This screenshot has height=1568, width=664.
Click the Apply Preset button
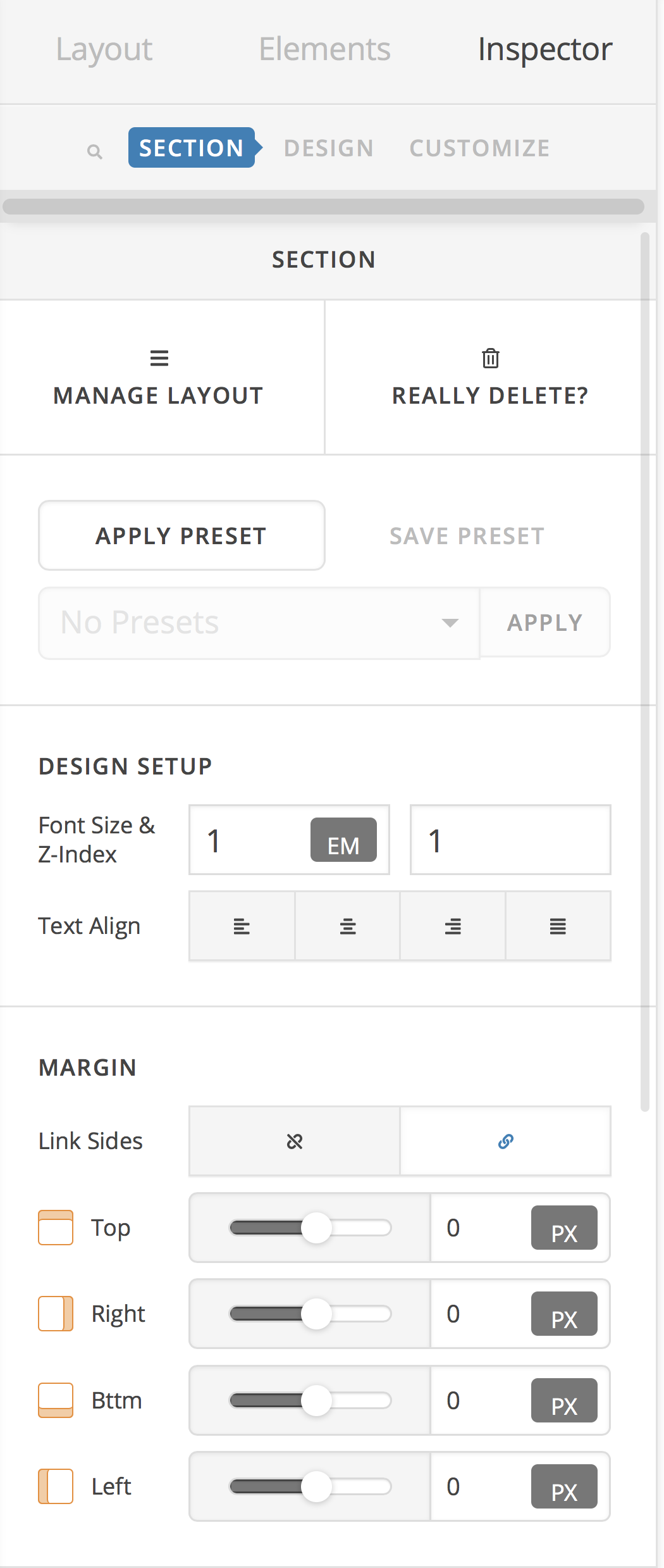point(181,536)
